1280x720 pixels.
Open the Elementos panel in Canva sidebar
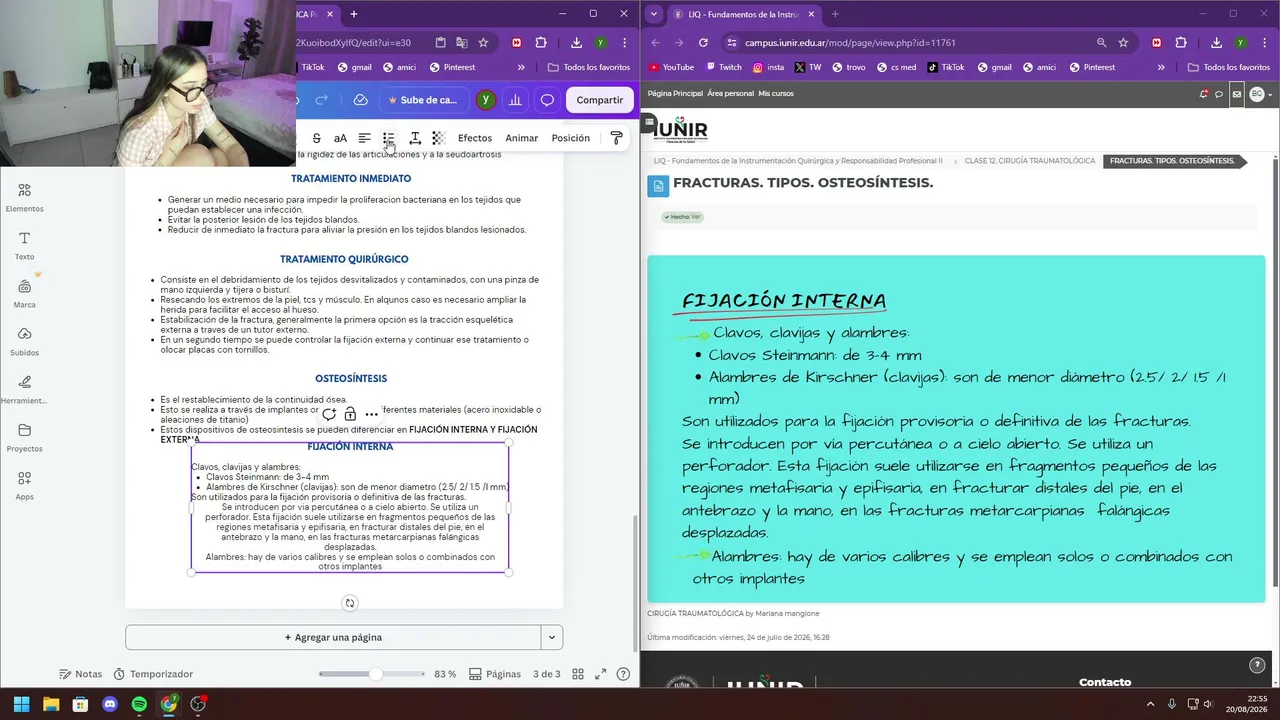[x=24, y=197]
